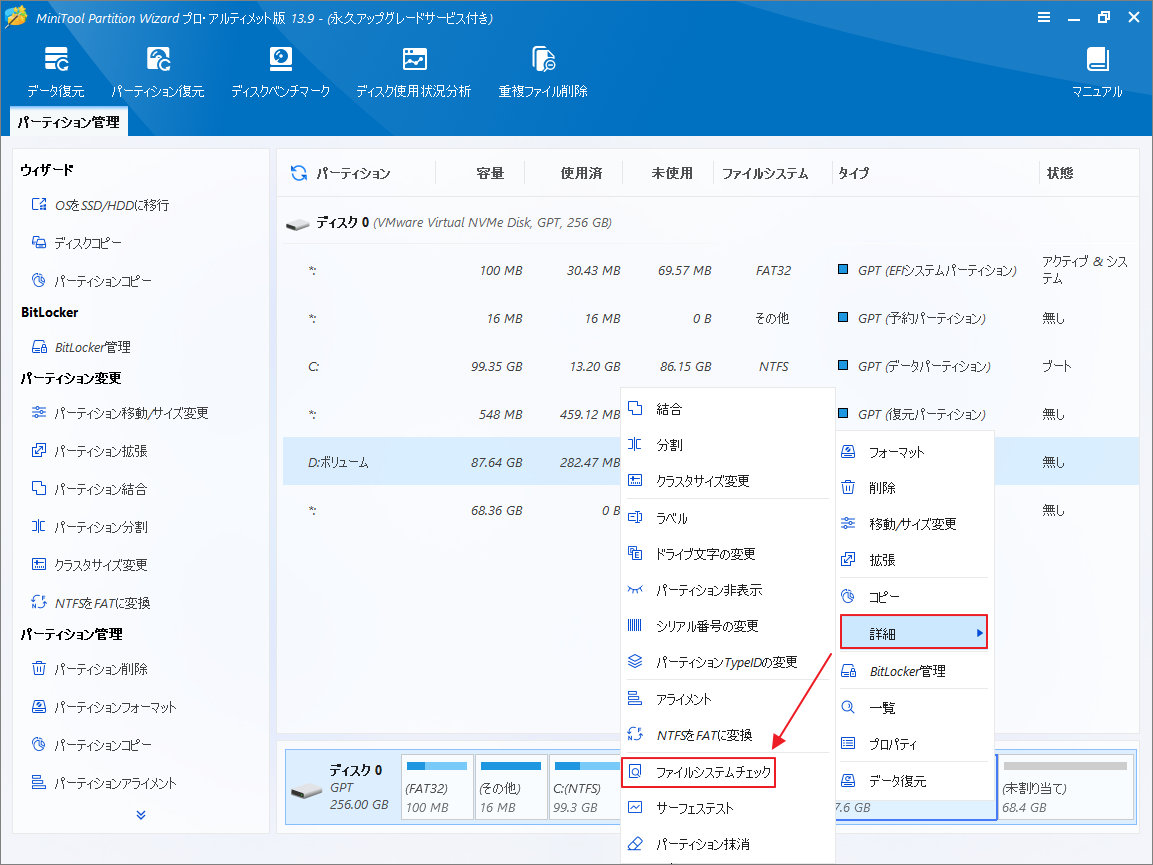Viewport: 1153px width, 865px height.
Task: Choose パーティション分割 in the sidebar
Action: click(89, 527)
